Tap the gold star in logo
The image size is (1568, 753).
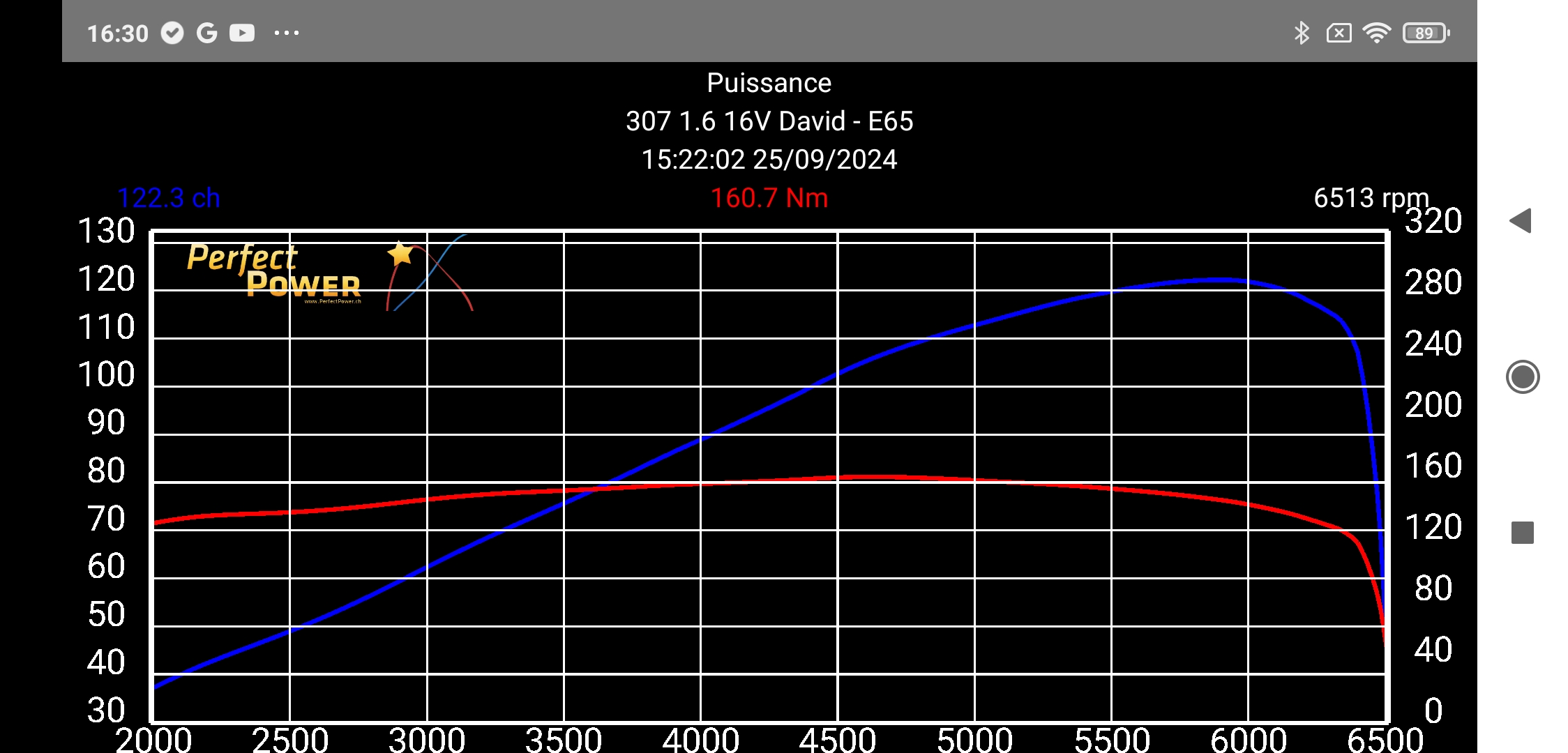400,253
